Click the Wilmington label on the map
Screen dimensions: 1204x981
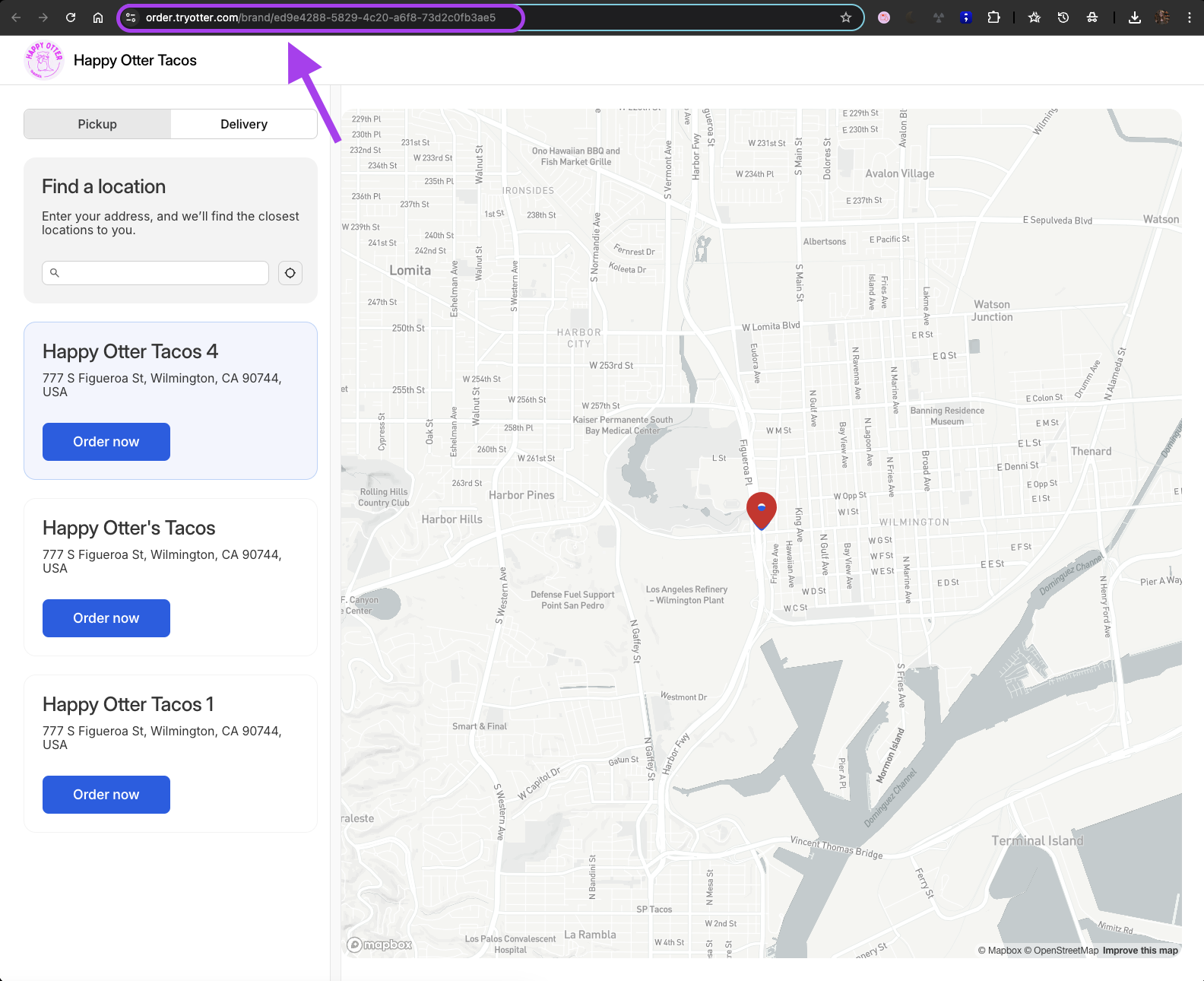click(914, 522)
